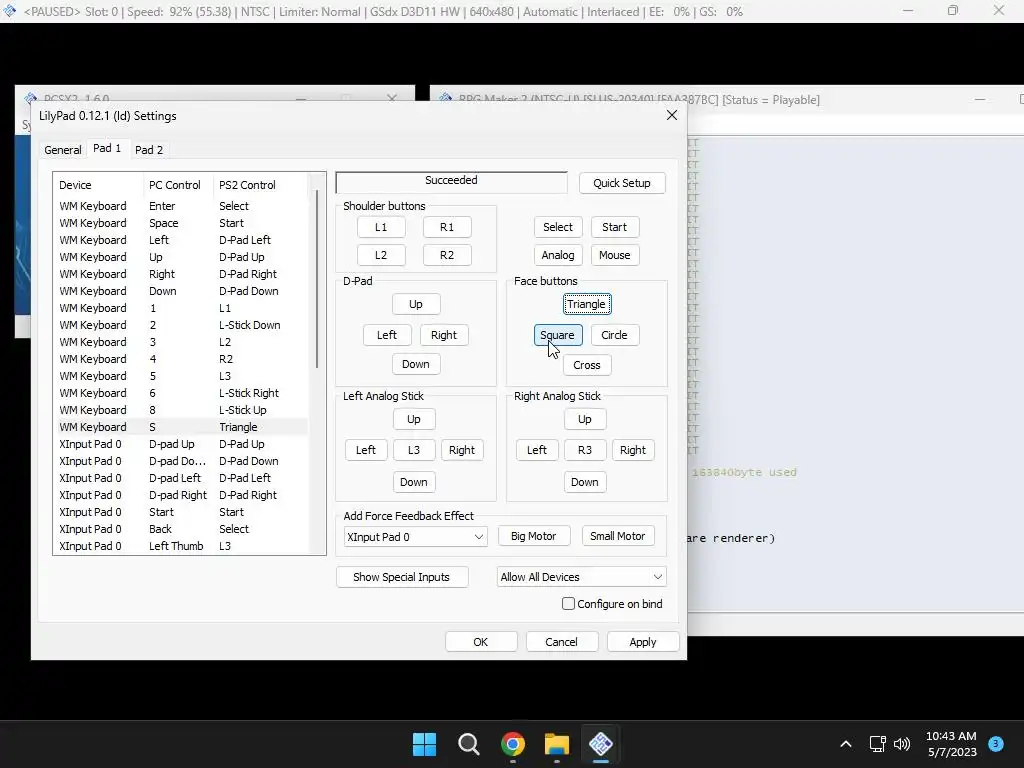Launch Google Chrome from taskbar
The height and width of the screenshot is (768, 1024).
[x=513, y=744]
